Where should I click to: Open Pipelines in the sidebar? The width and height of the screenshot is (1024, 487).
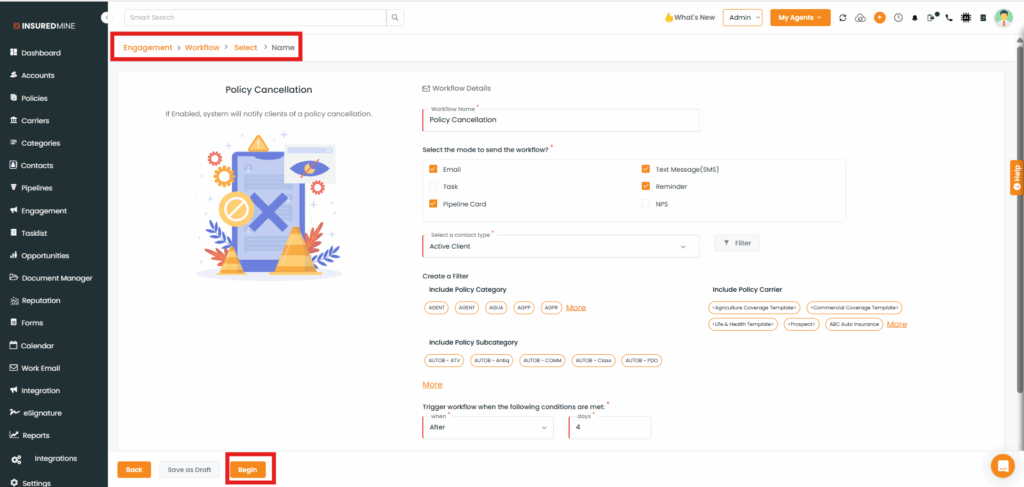(x=37, y=188)
